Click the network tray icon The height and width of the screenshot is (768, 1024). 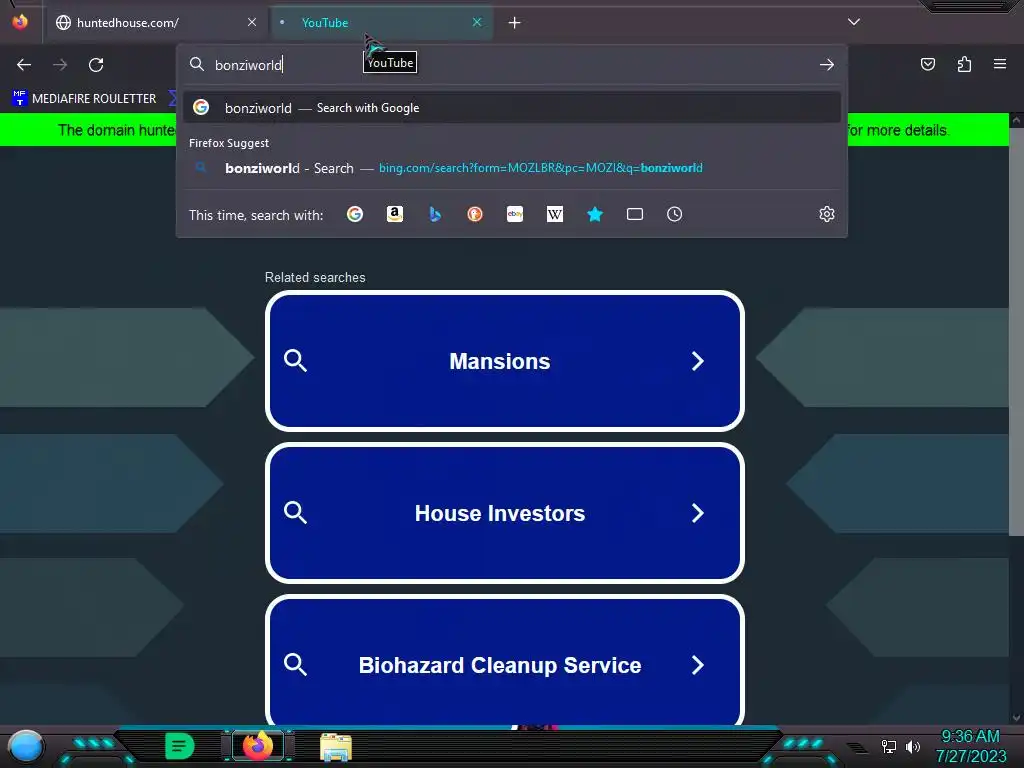coord(889,746)
